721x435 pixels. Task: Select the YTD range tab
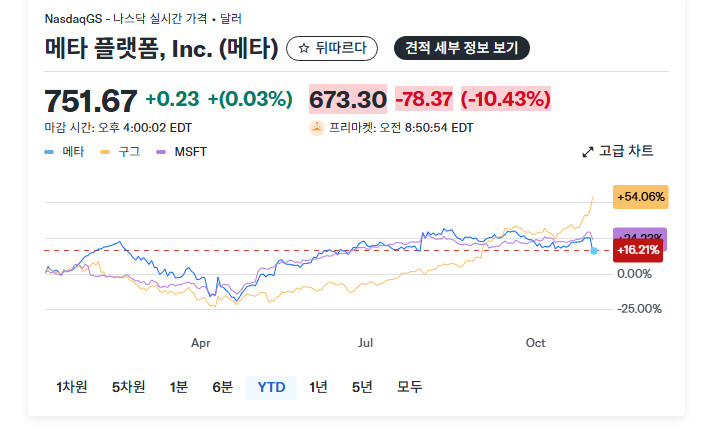pyautogui.click(x=271, y=387)
